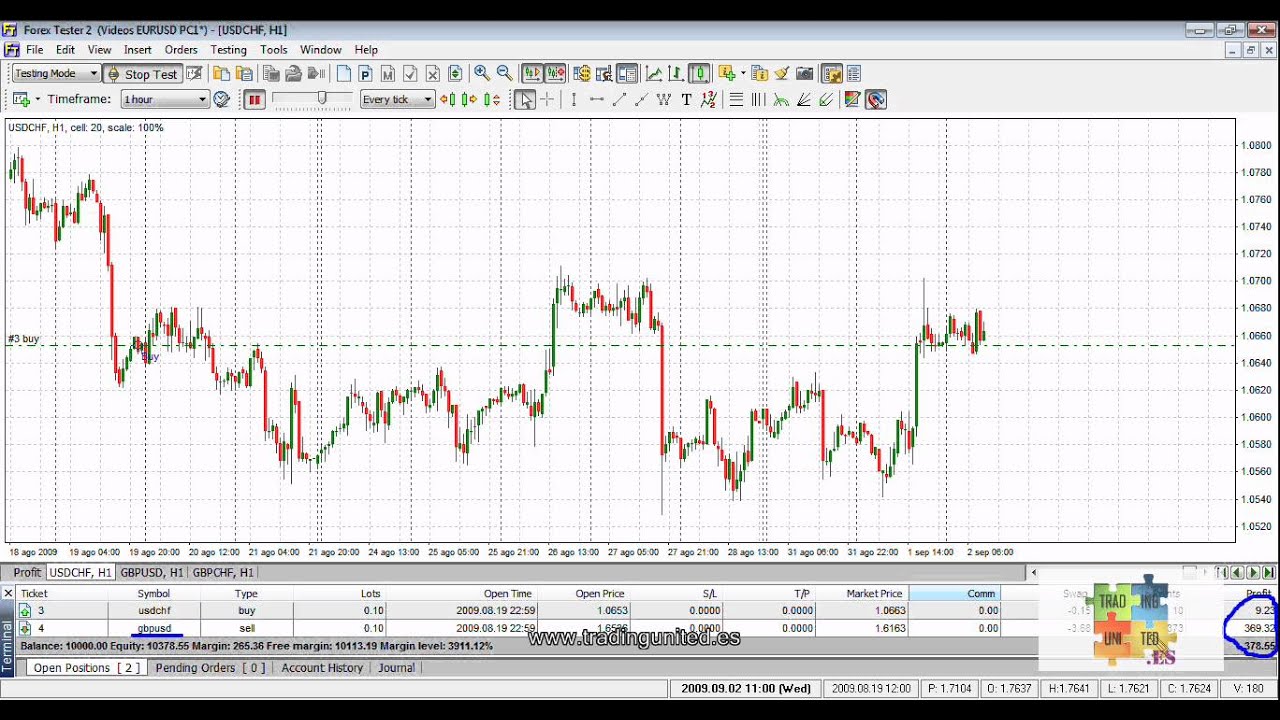Viewport: 1280px width, 720px height.
Task: Toggle chart auto-scroll icon
Action: (x=532, y=73)
